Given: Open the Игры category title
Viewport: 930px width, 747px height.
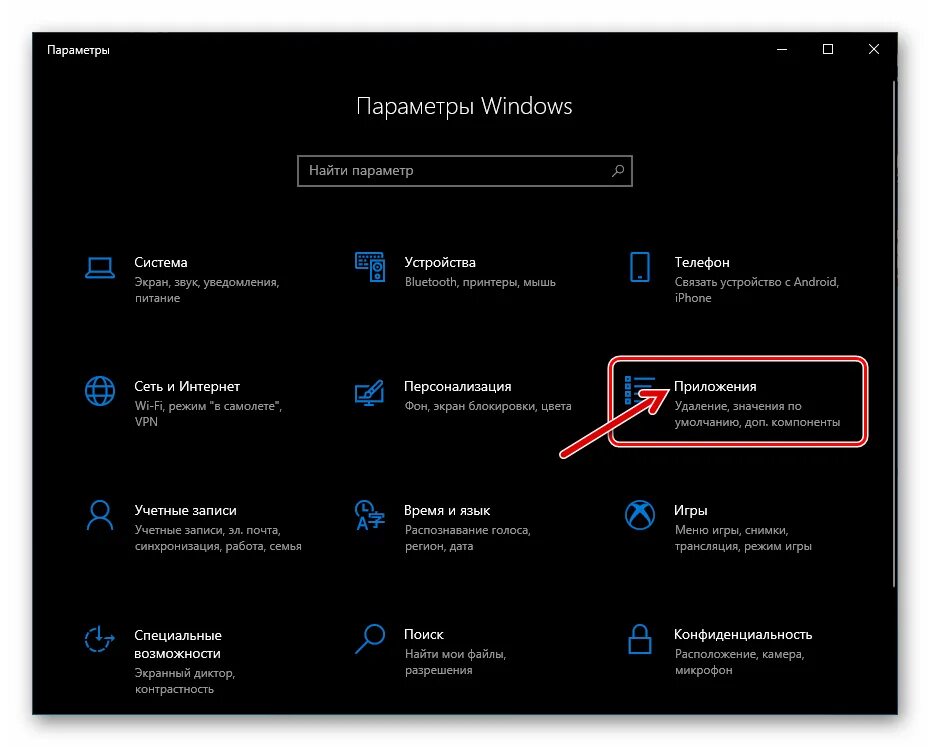Looking at the screenshot, I should [690, 510].
